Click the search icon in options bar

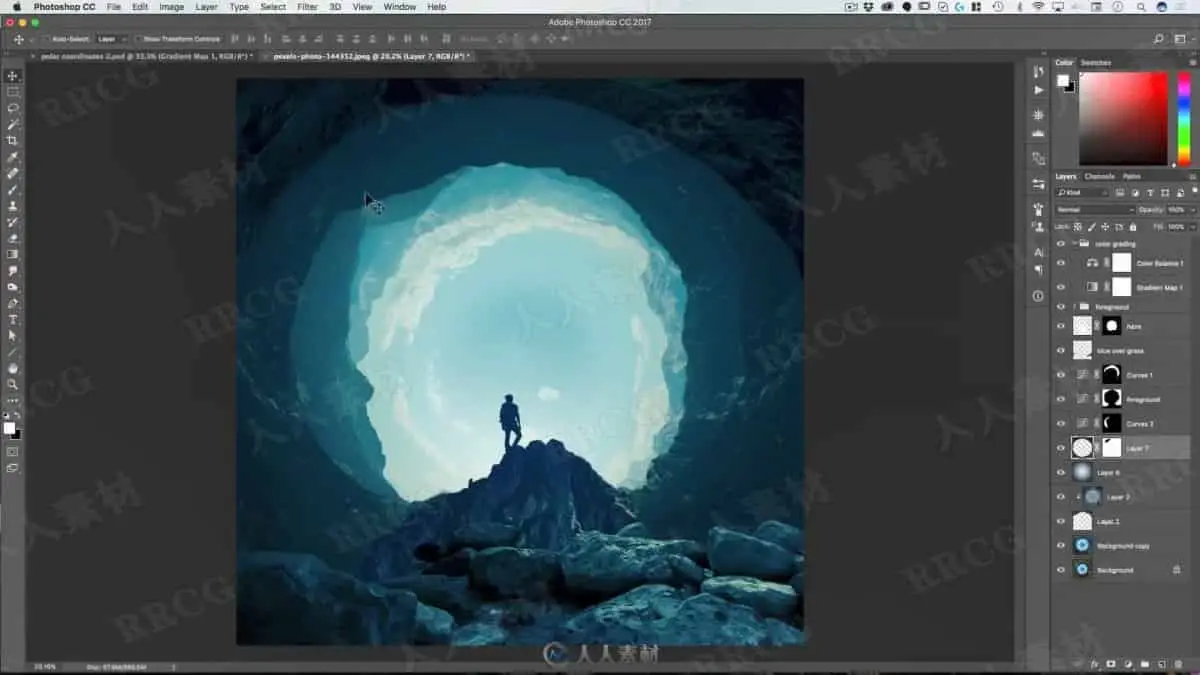1159,39
